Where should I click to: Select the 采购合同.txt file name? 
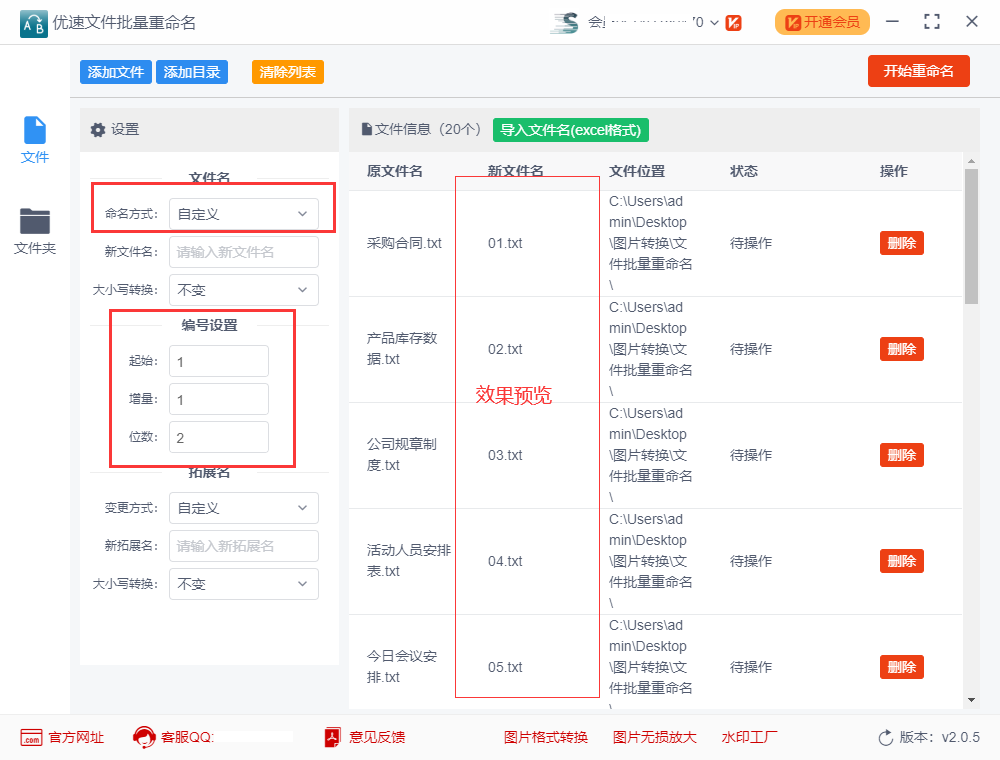[404, 243]
